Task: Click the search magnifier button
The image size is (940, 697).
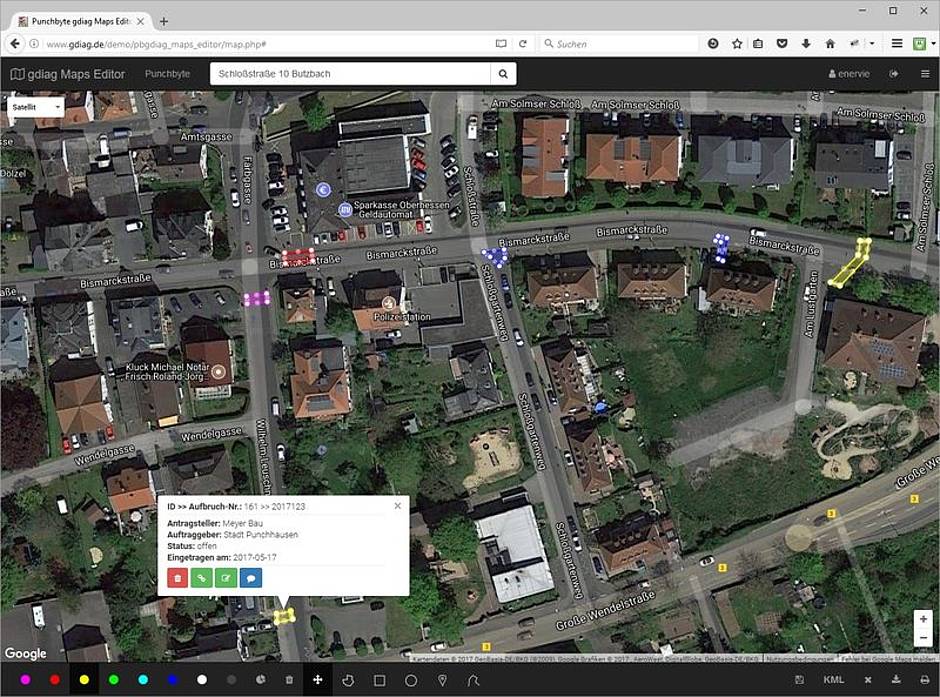Action: [x=503, y=74]
